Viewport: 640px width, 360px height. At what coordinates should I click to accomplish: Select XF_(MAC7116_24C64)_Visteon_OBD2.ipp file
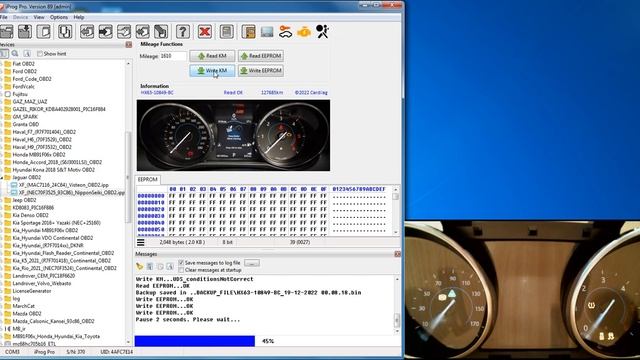coord(64,185)
